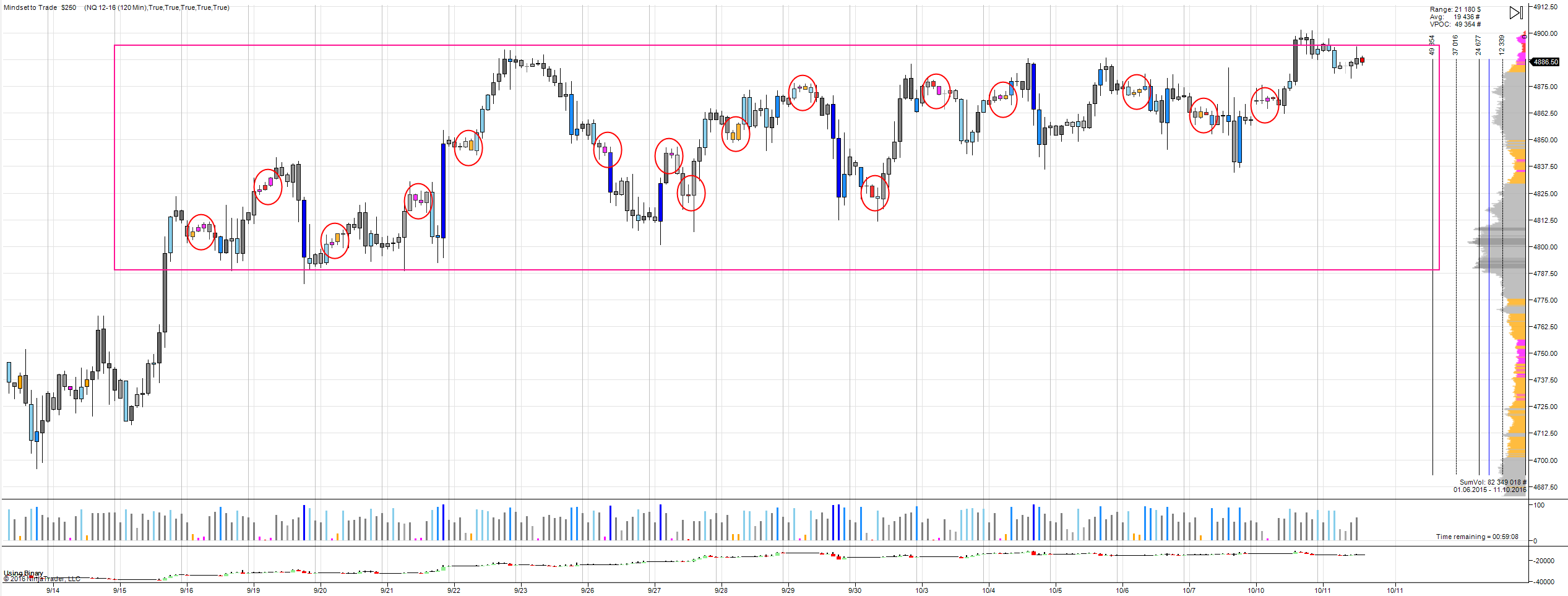Click the 4900.00 price axis label
The width and height of the screenshot is (1568, 596).
click(x=1545, y=33)
